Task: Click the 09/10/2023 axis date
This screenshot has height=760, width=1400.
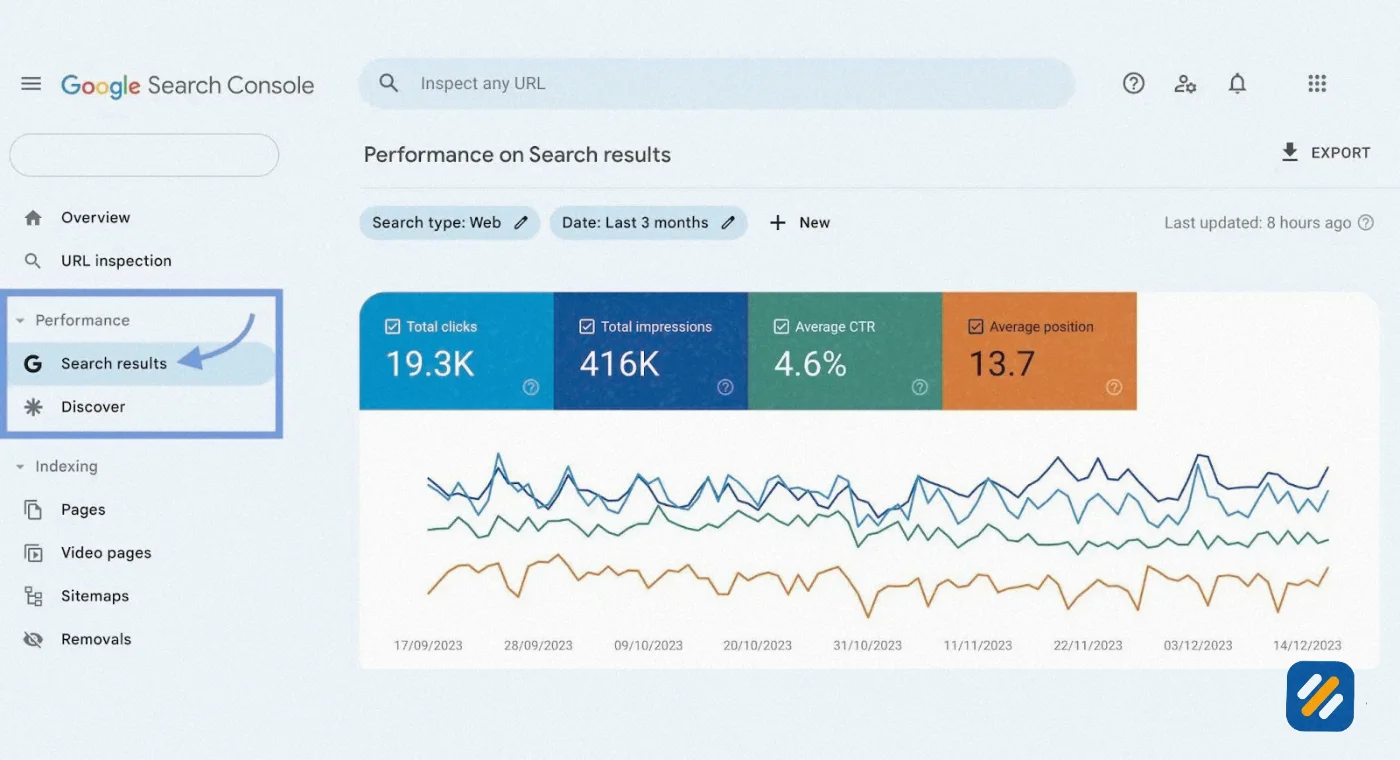Action: (x=648, y=645)
